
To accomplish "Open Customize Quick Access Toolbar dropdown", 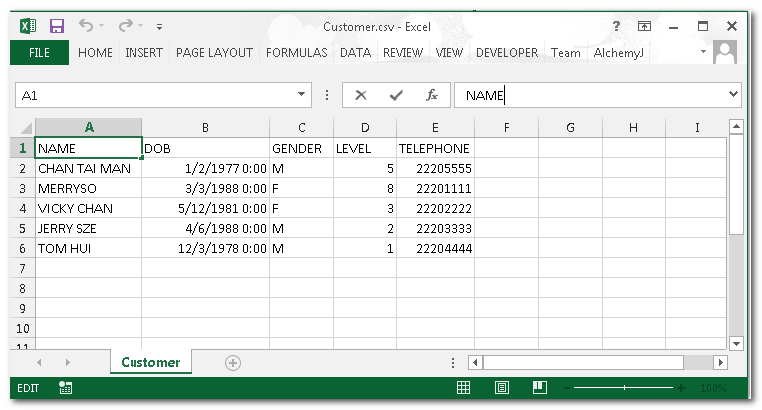I will pyautogui.click(x=160, y=27).
